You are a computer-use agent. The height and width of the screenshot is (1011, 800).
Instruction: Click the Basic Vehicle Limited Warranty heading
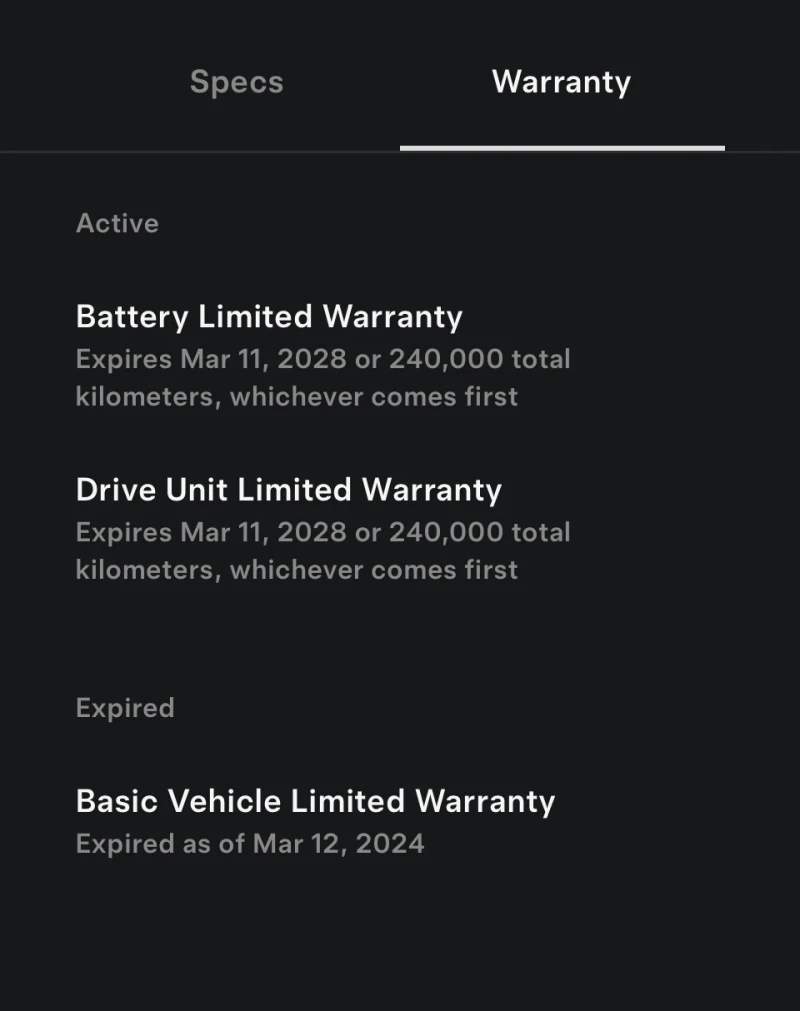(315, 800)
